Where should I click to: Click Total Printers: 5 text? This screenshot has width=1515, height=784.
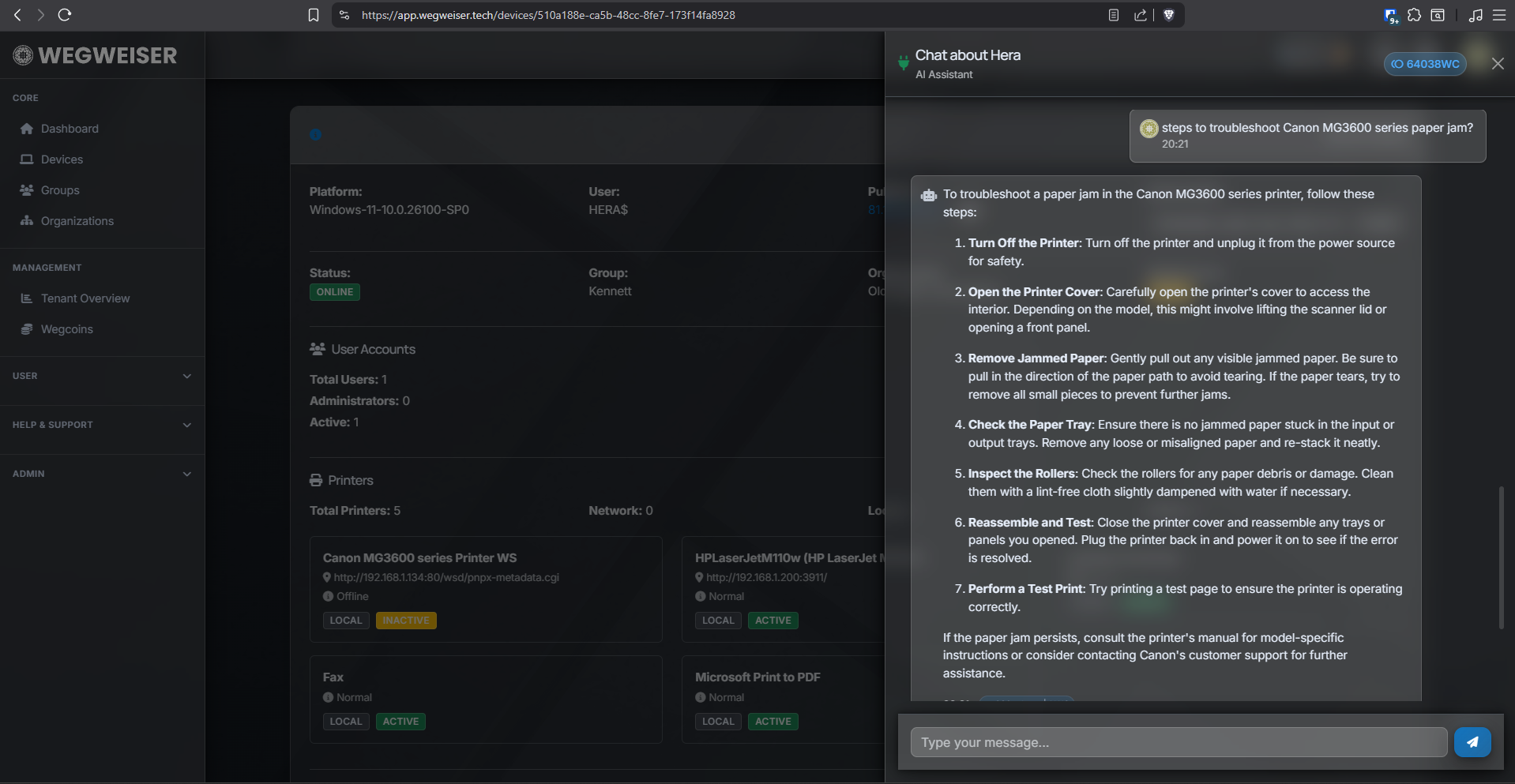355,511
